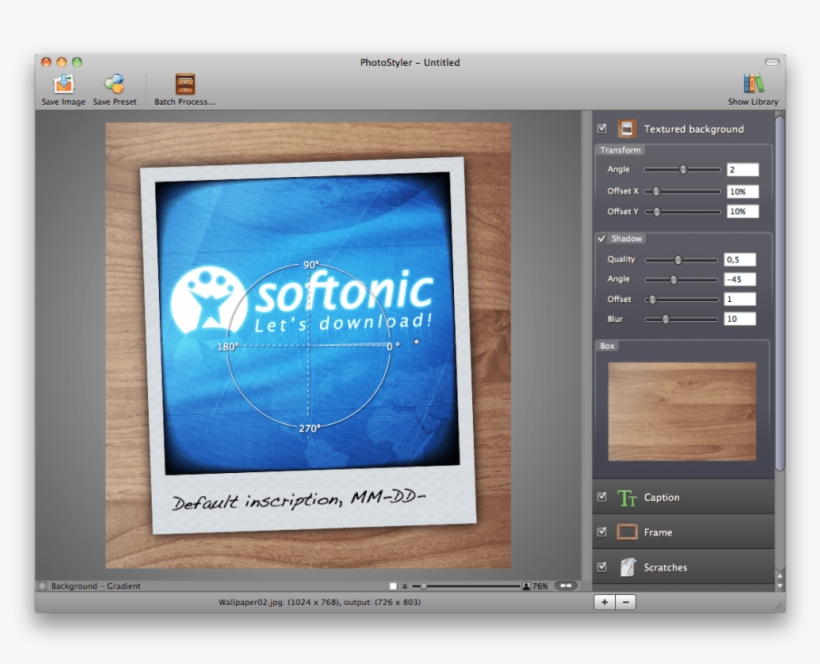Viewport: 820px width, 664px height.
Task: Disable the Scratches effect checkbox
Action: [602, 567]
